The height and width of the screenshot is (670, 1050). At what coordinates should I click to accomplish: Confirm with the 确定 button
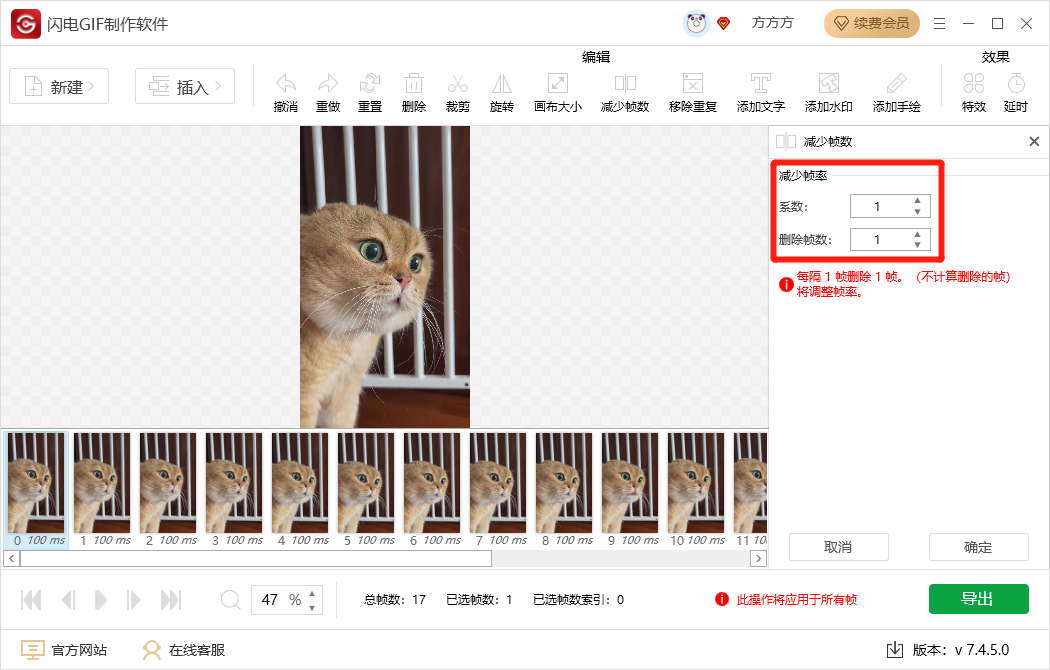978,547
